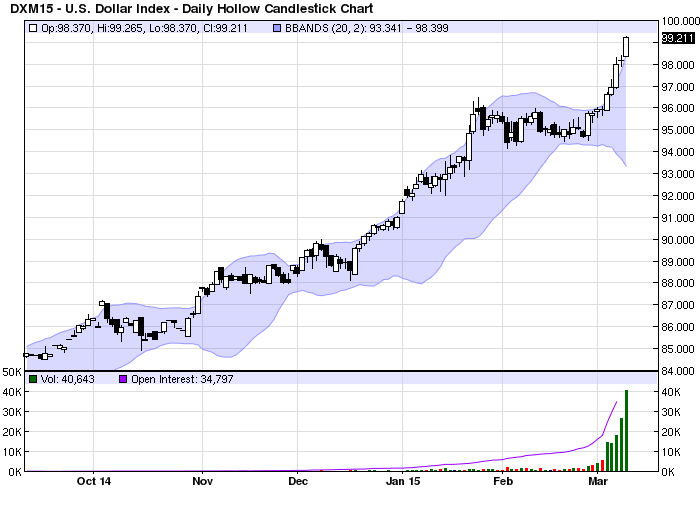Click the highlighted 99.211 price tag
The image size is (700, 512).
[x=677, y=38]
